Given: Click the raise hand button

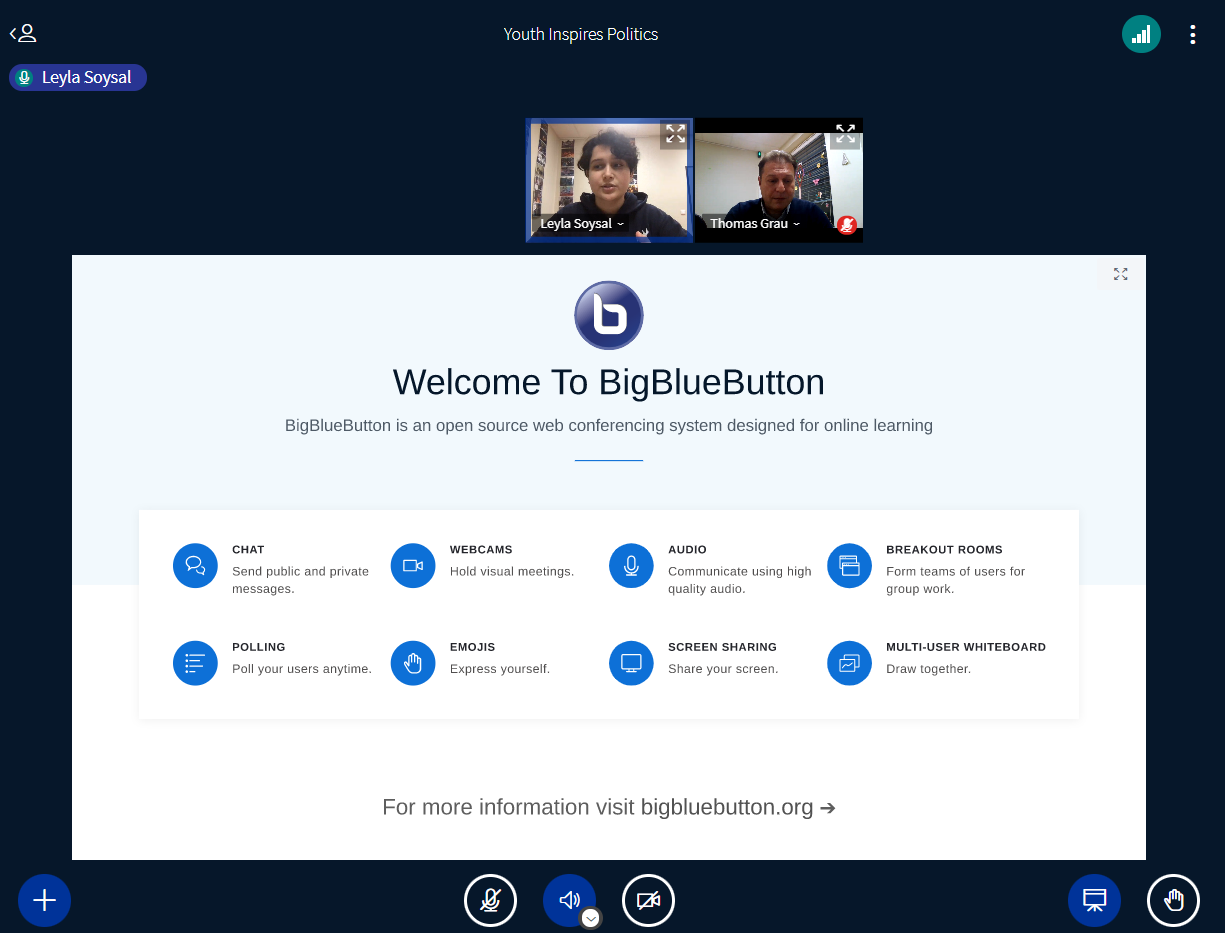Looking at the screenshot, I should [x=1173, y=900].
